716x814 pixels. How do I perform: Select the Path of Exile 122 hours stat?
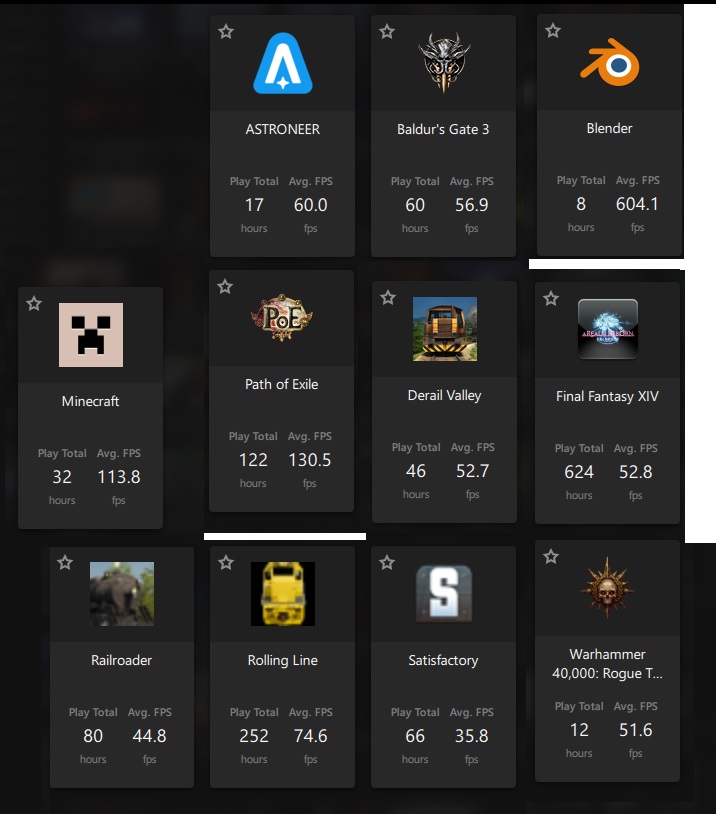[253, 460]
